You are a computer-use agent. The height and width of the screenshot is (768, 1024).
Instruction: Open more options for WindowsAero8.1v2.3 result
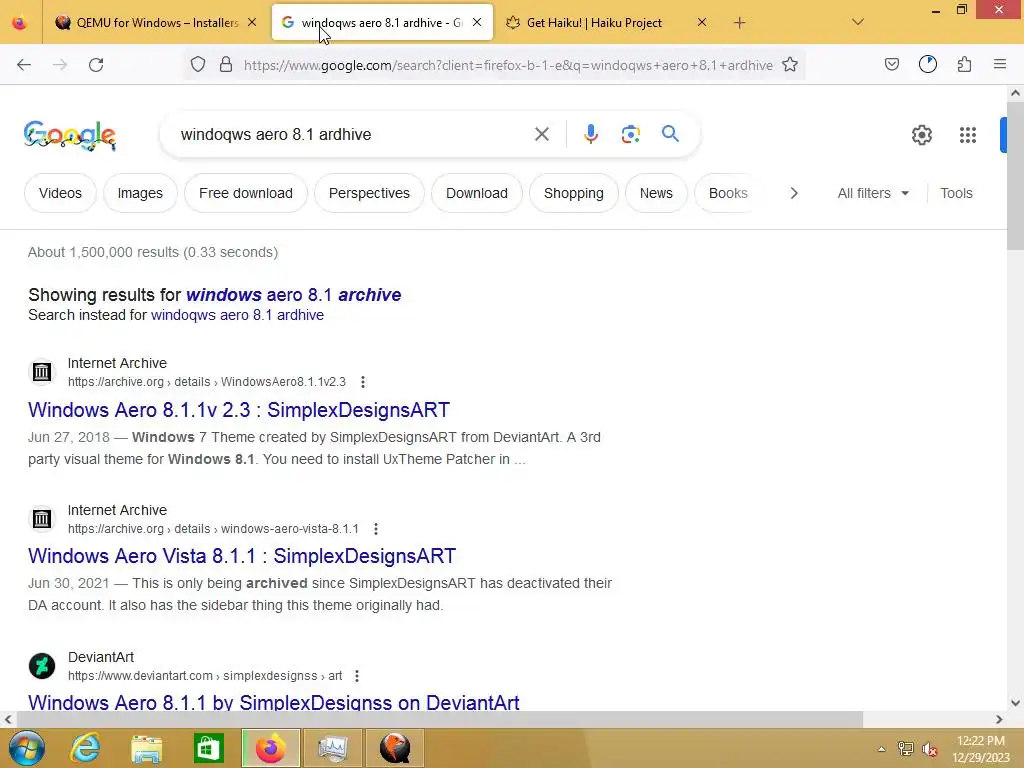point(363,382)
